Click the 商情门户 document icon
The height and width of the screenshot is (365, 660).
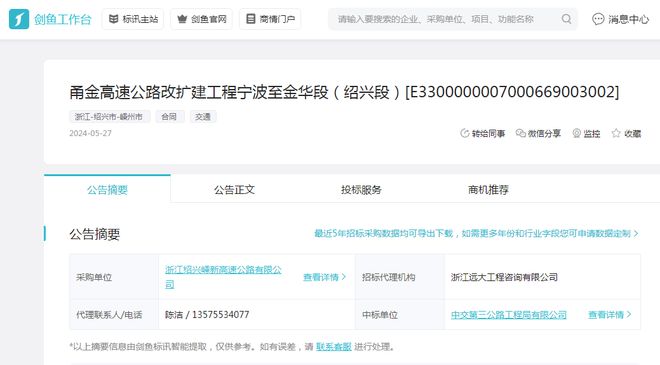250,19
